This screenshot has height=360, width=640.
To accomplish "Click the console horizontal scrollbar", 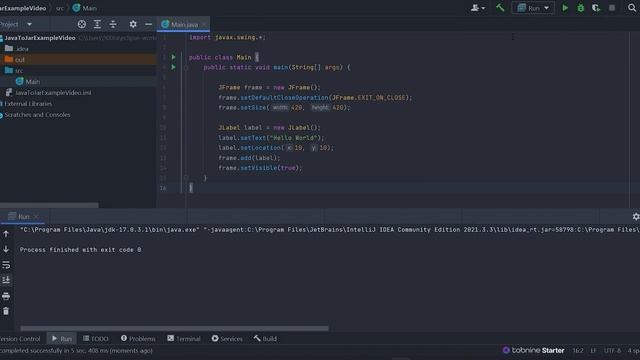I will click(174, 328).
